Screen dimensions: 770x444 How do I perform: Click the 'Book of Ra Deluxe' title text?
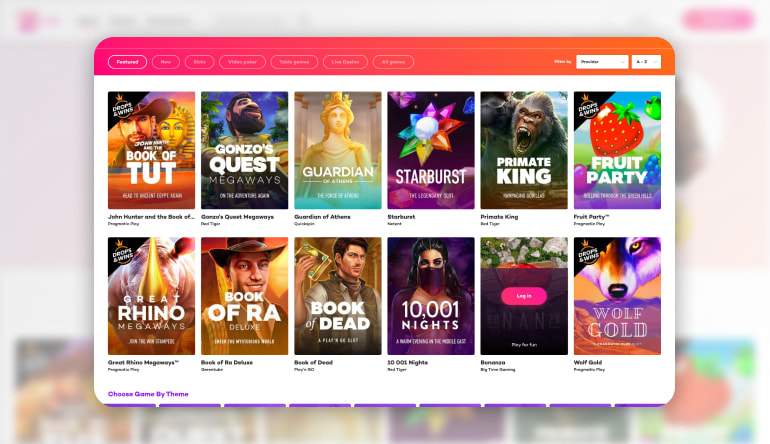pos(227,362)
